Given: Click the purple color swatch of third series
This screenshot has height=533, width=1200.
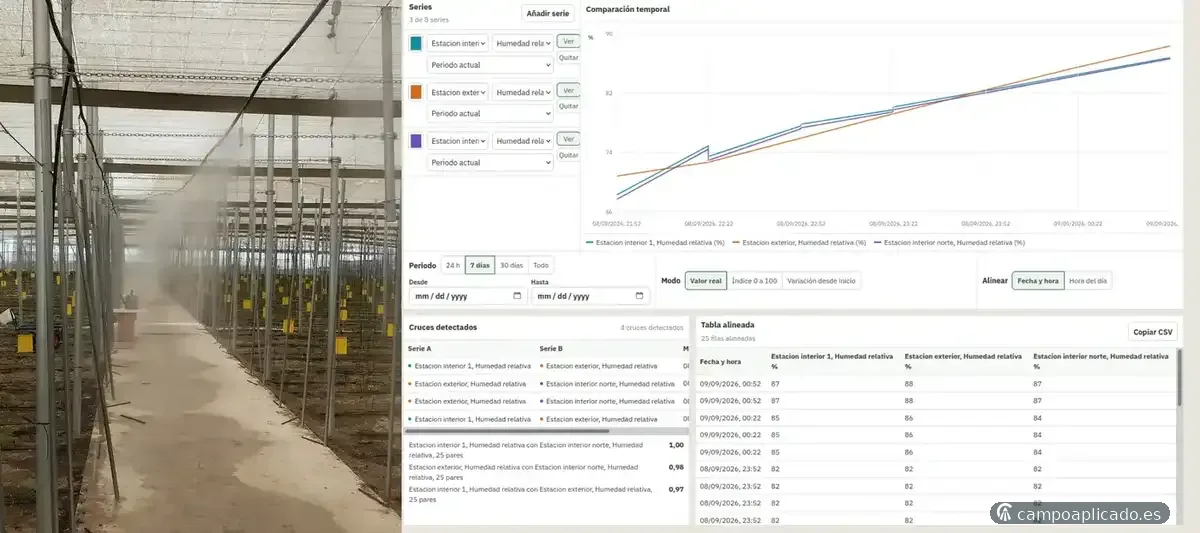Looking at the screenshot, I should pyautogui.click(x=416, y=141).
